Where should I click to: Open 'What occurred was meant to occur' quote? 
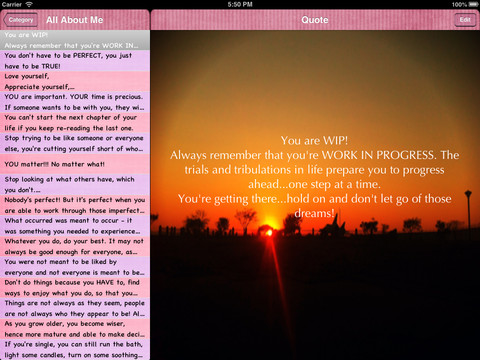(x=75, y=226)
